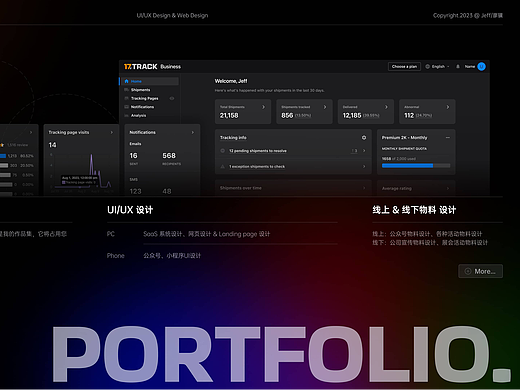Expand the Shipments over time card arrow
Image resolution: width=520 pixels, height=390 pixels.
tap(364, 188)
